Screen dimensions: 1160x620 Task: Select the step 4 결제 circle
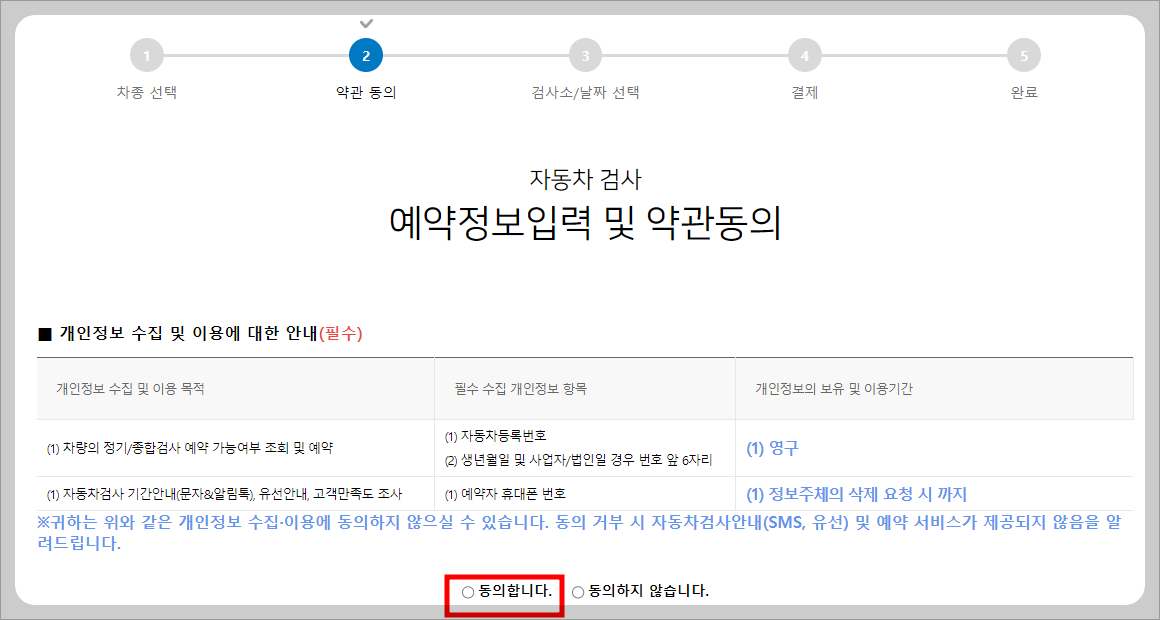click(x=804, y=57)
